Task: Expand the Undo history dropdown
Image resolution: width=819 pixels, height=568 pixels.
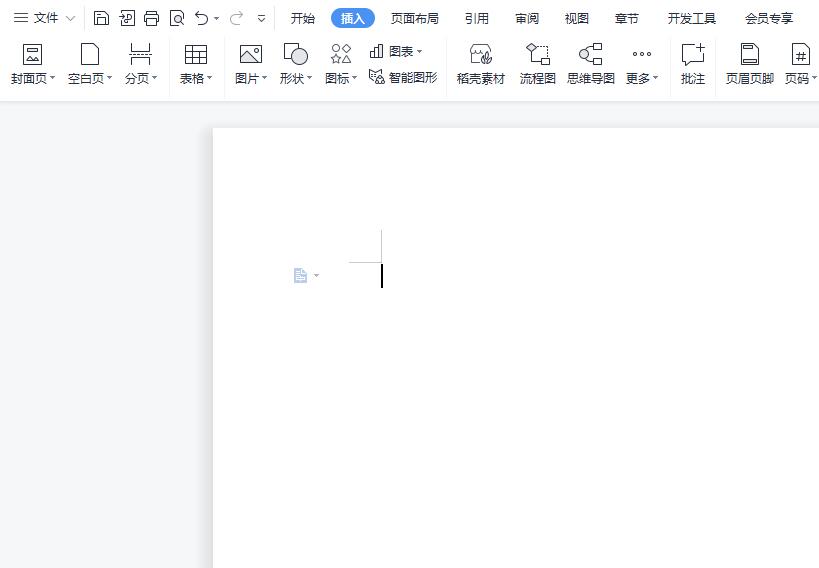Action: click(217, 19)
